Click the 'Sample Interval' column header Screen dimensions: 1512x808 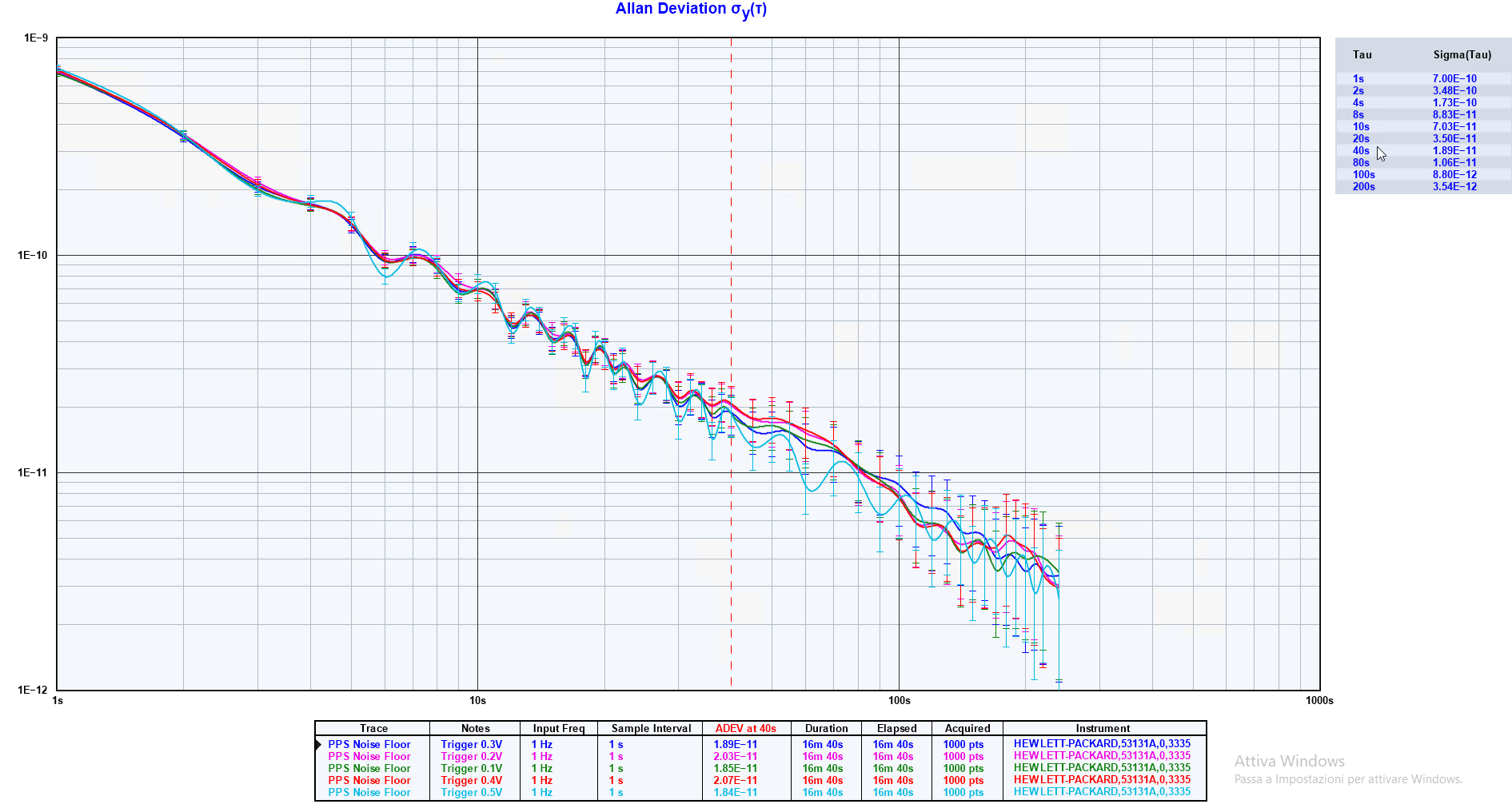pos(652,728)
